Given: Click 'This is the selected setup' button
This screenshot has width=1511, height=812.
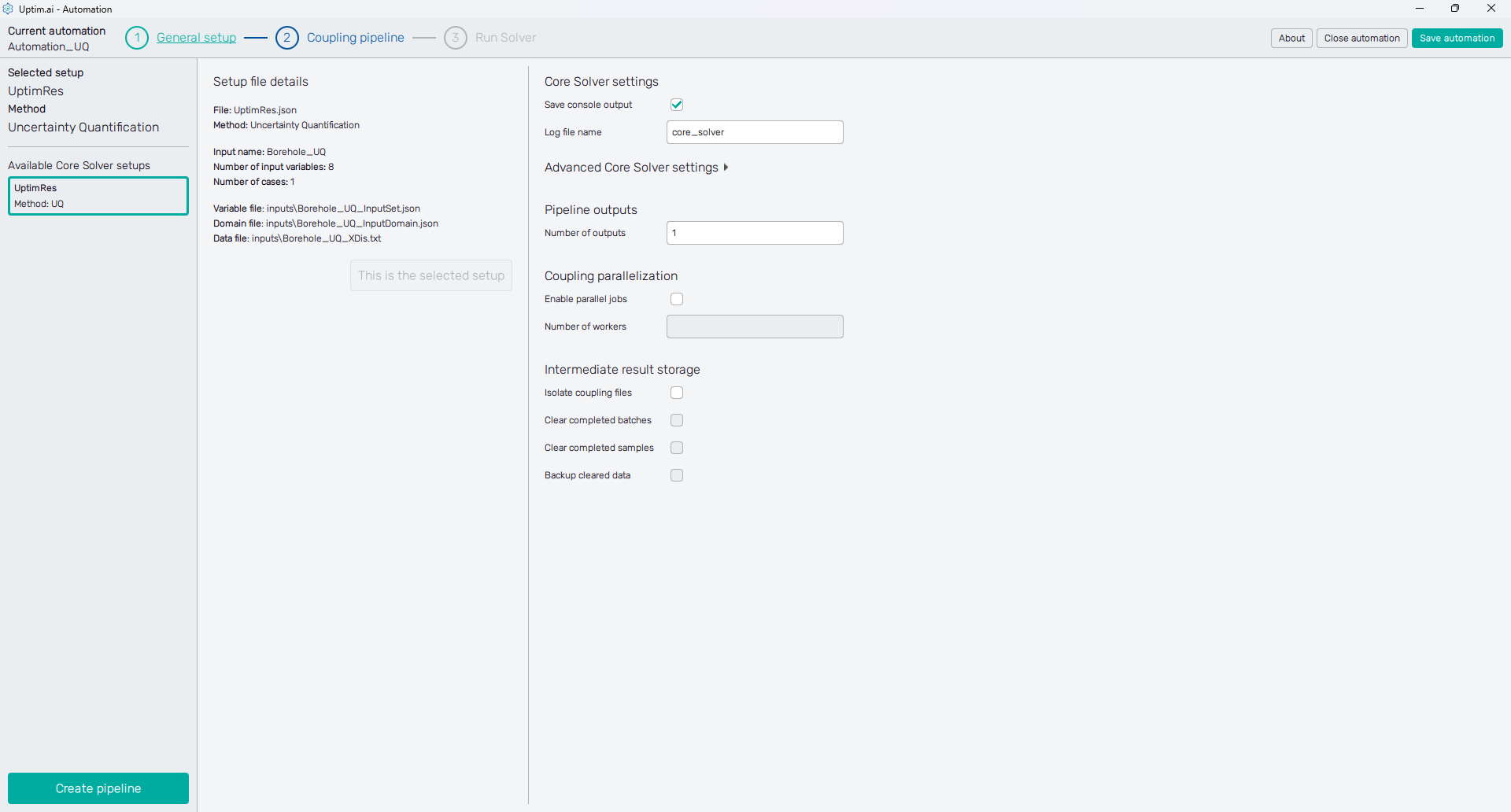Looking at the screenshot, I should (x=431, y=275).
